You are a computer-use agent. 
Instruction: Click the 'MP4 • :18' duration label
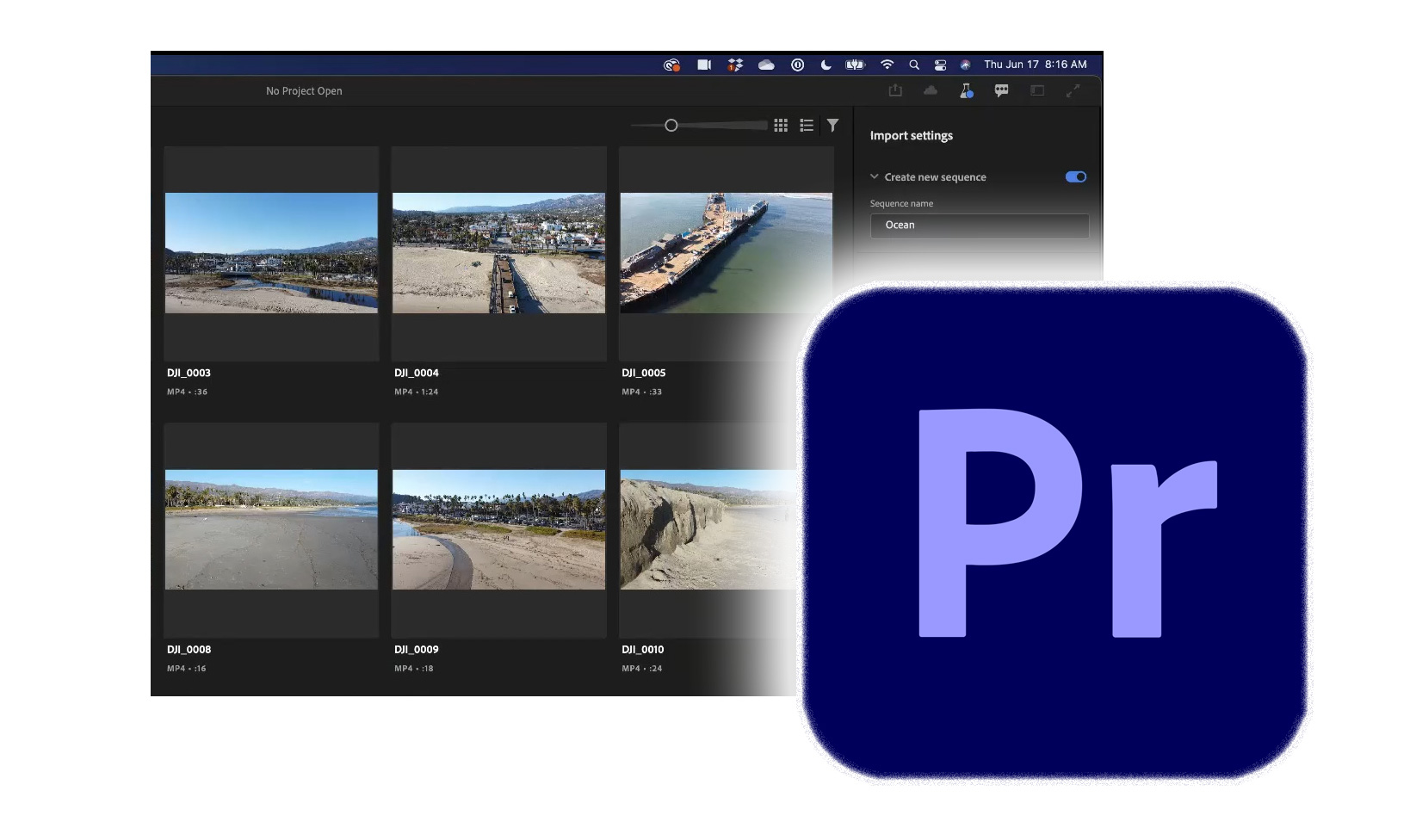tap(414, 669)
